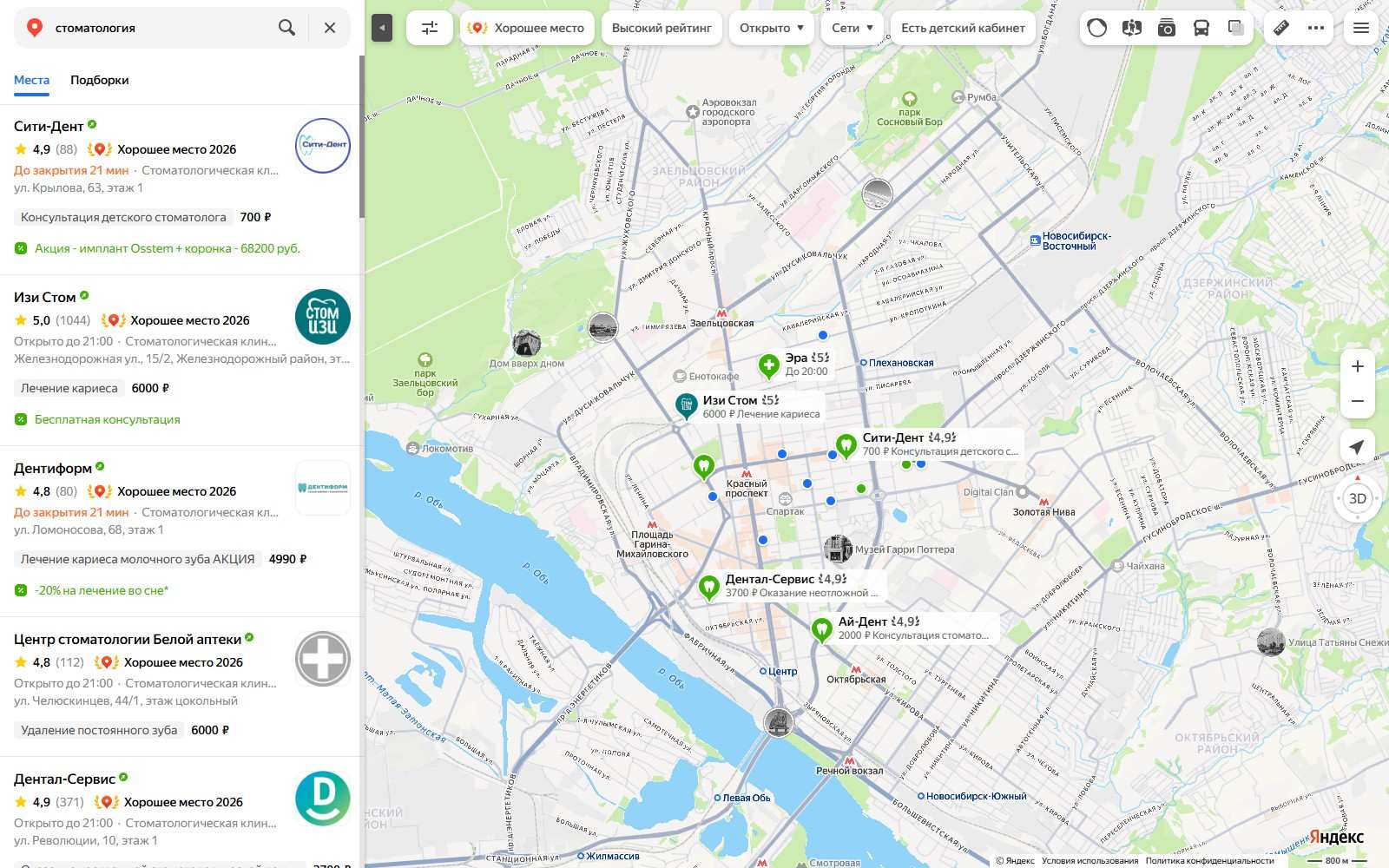
Task: Zoom in the map with plus
Action: point(1358,366)
